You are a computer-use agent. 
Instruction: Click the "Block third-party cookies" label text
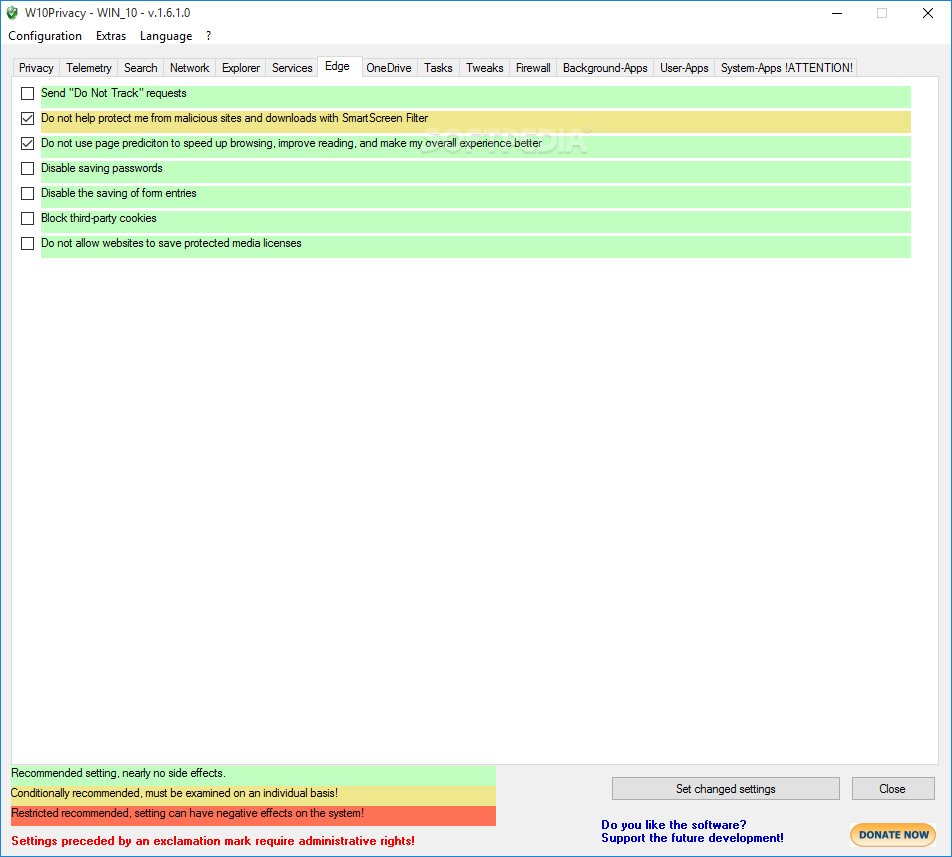[x=98, y=218]
